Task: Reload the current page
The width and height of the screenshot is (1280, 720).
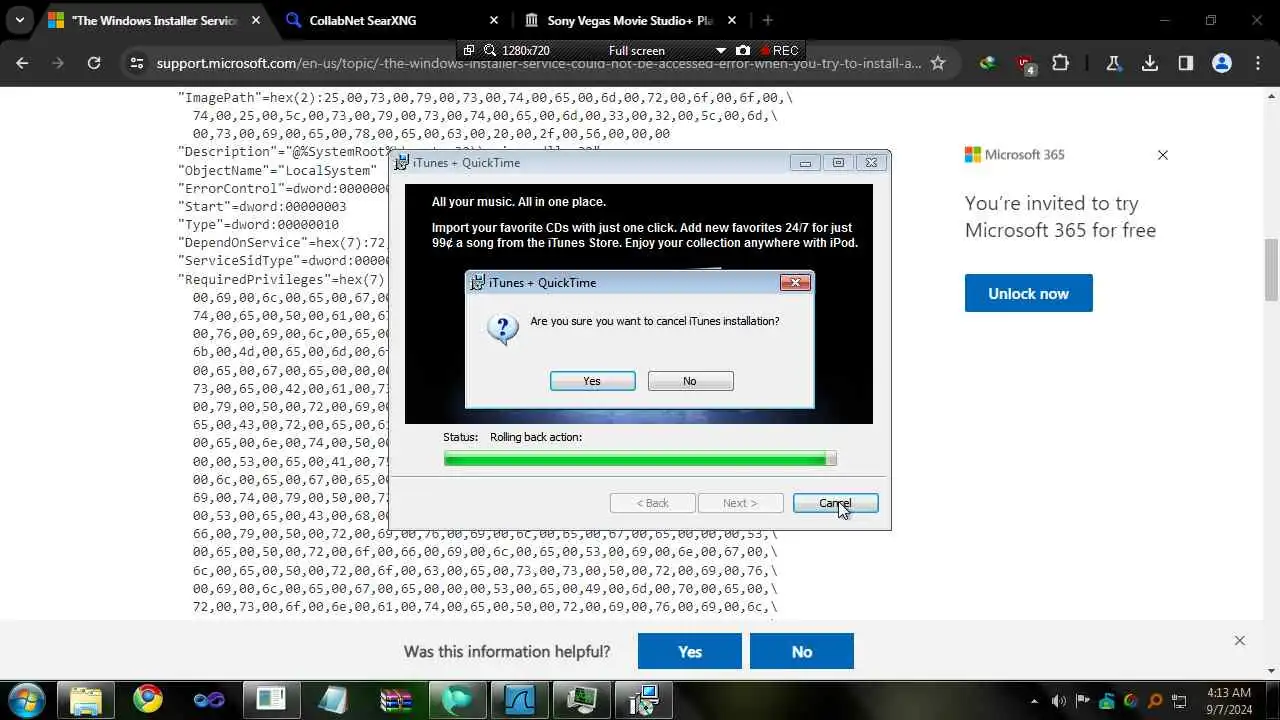Action: [x=94, y=63]
